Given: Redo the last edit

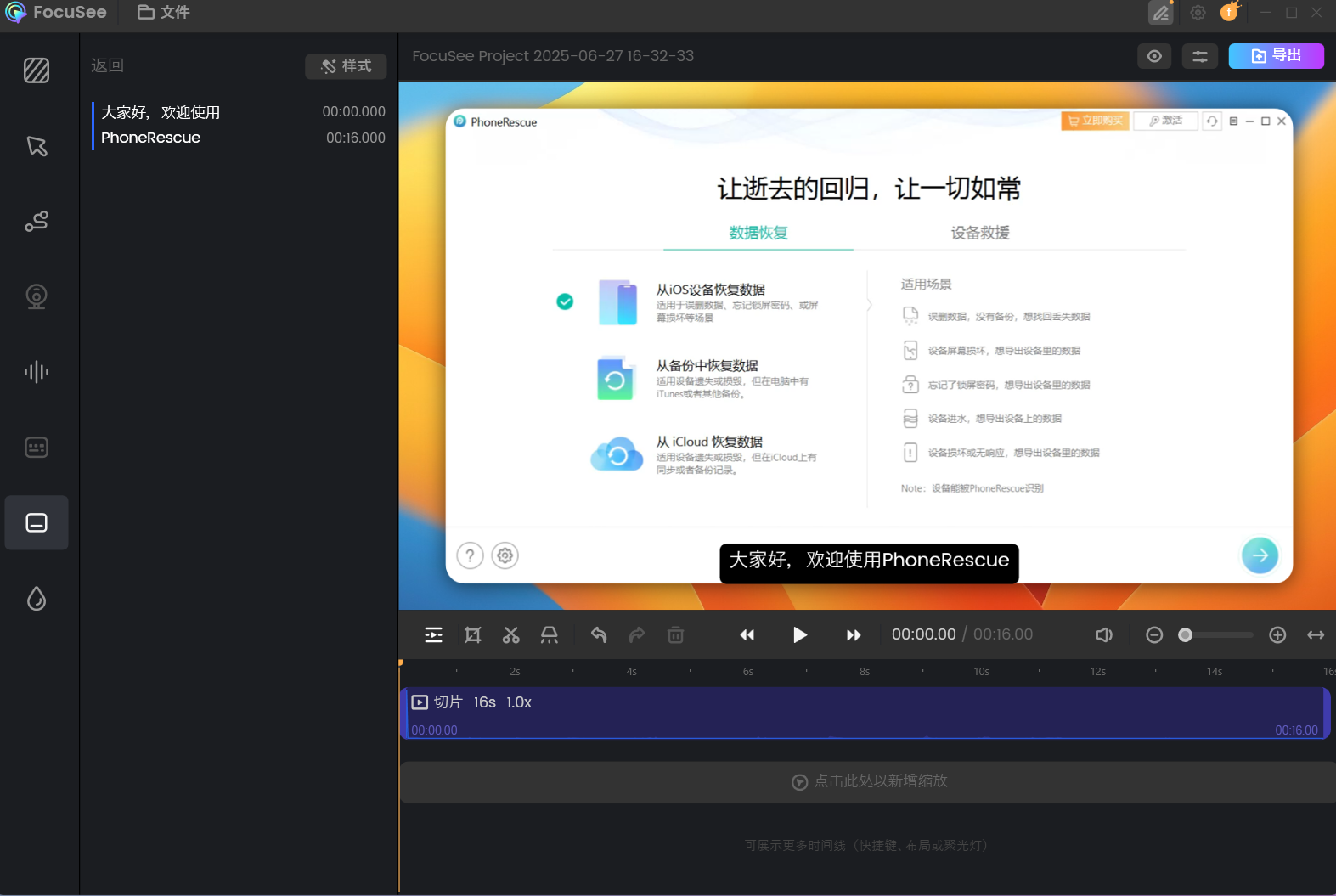Looking at the screenshot, I should tap(637, 634).
